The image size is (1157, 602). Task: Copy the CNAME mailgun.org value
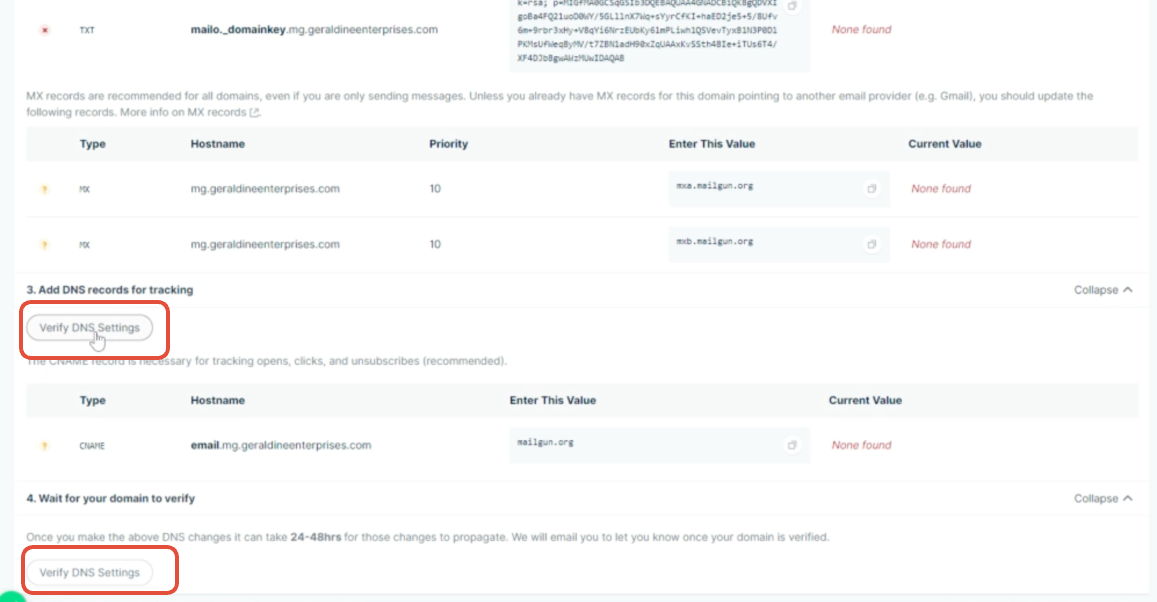(x=793, y=444)
